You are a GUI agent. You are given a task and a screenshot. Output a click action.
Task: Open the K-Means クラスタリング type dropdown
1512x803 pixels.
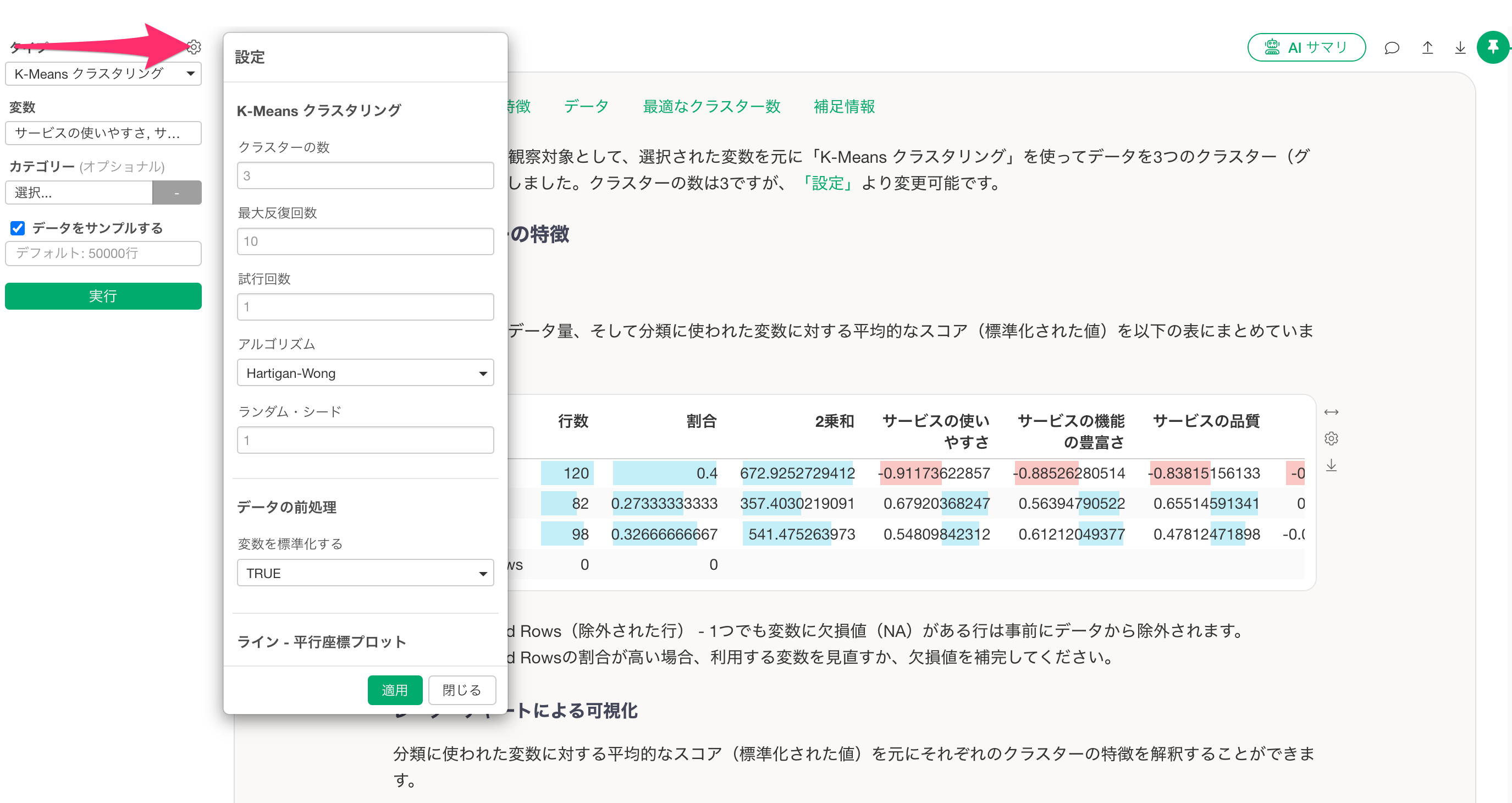(x=103, y=74)
